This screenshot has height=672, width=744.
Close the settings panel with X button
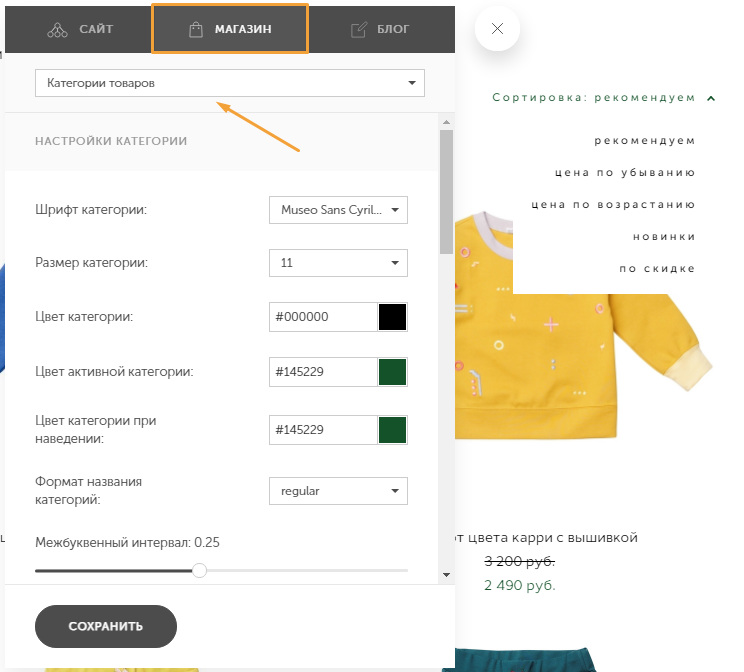[x=497, y=28]
